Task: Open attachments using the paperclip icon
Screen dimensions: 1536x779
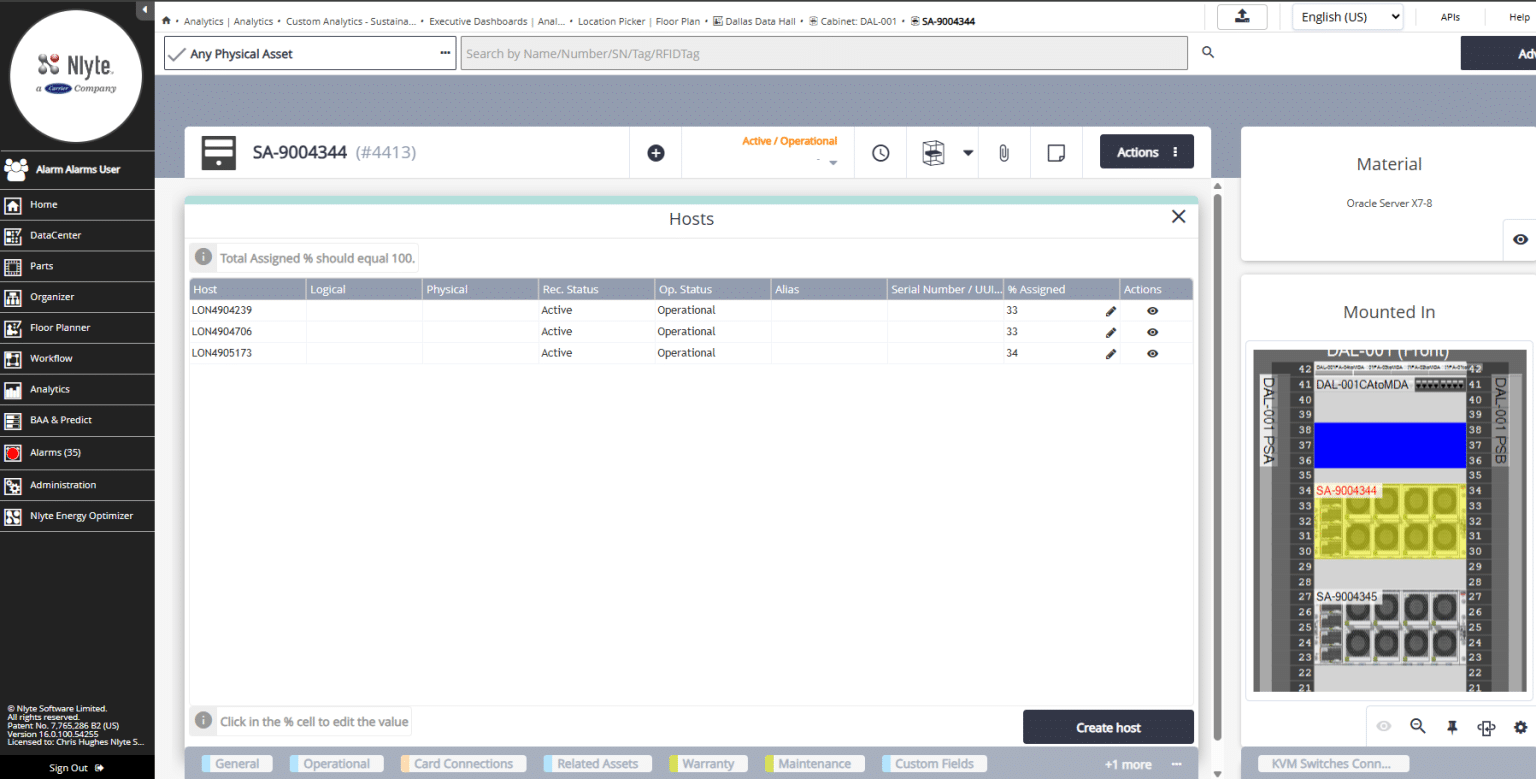Action: (x=1003, y=152)
